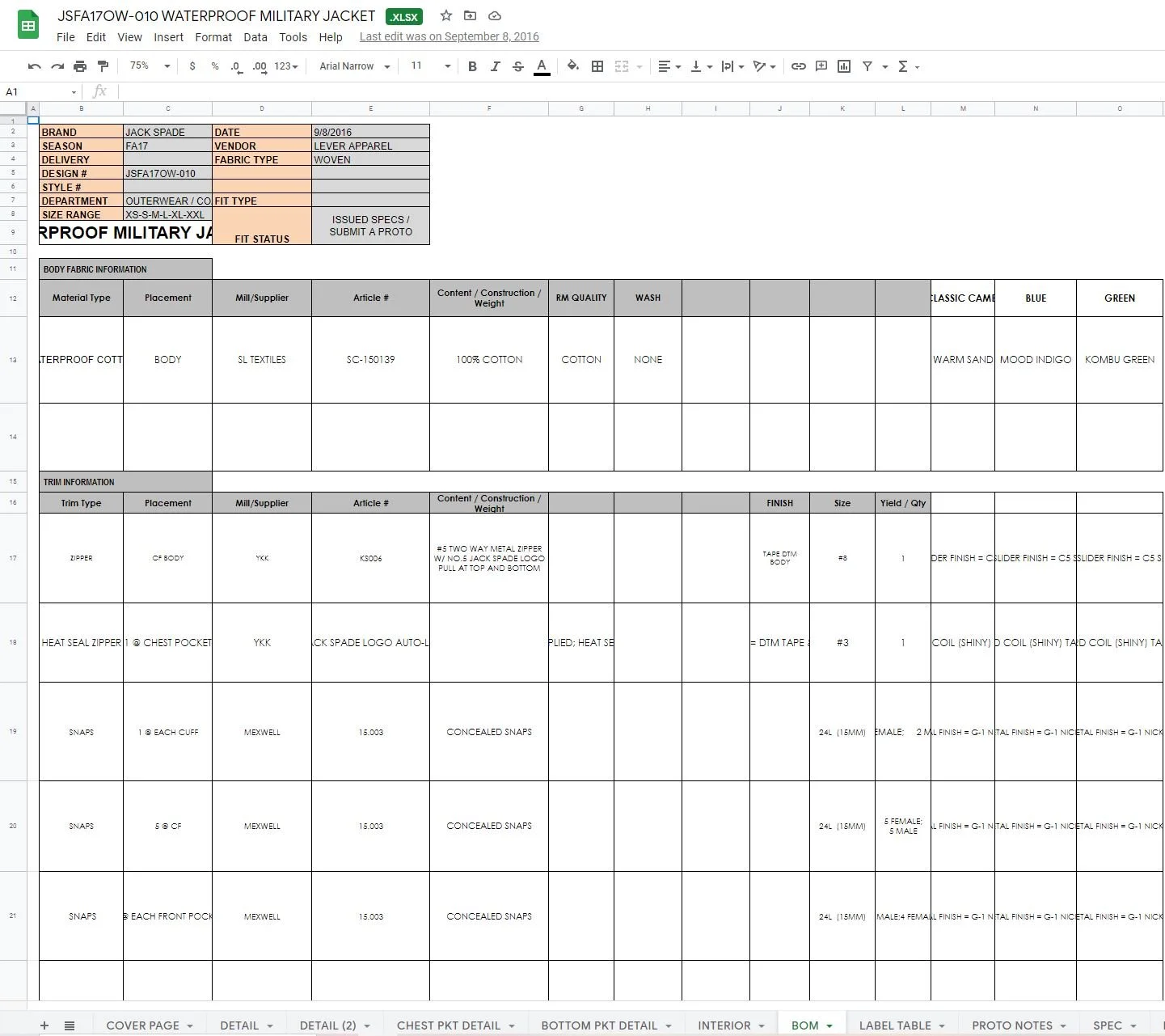Switch to the DETAIL (2) tab

tap(335, 1025)
